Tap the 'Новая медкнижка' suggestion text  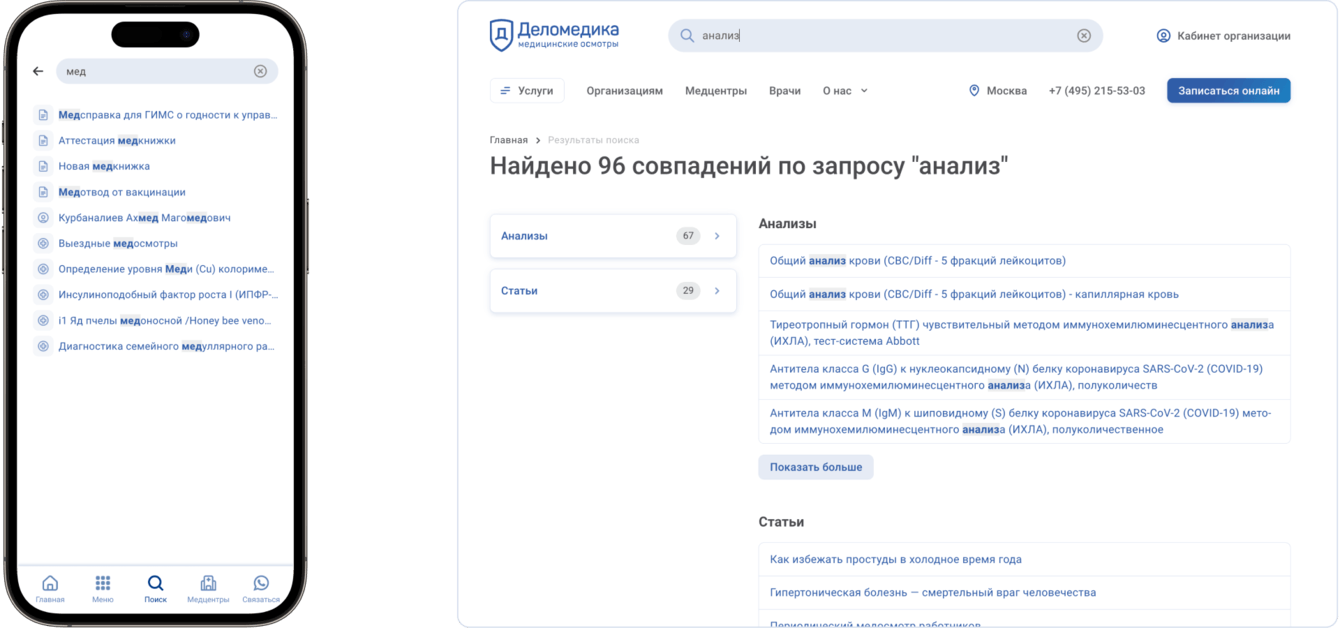[104, 166]
